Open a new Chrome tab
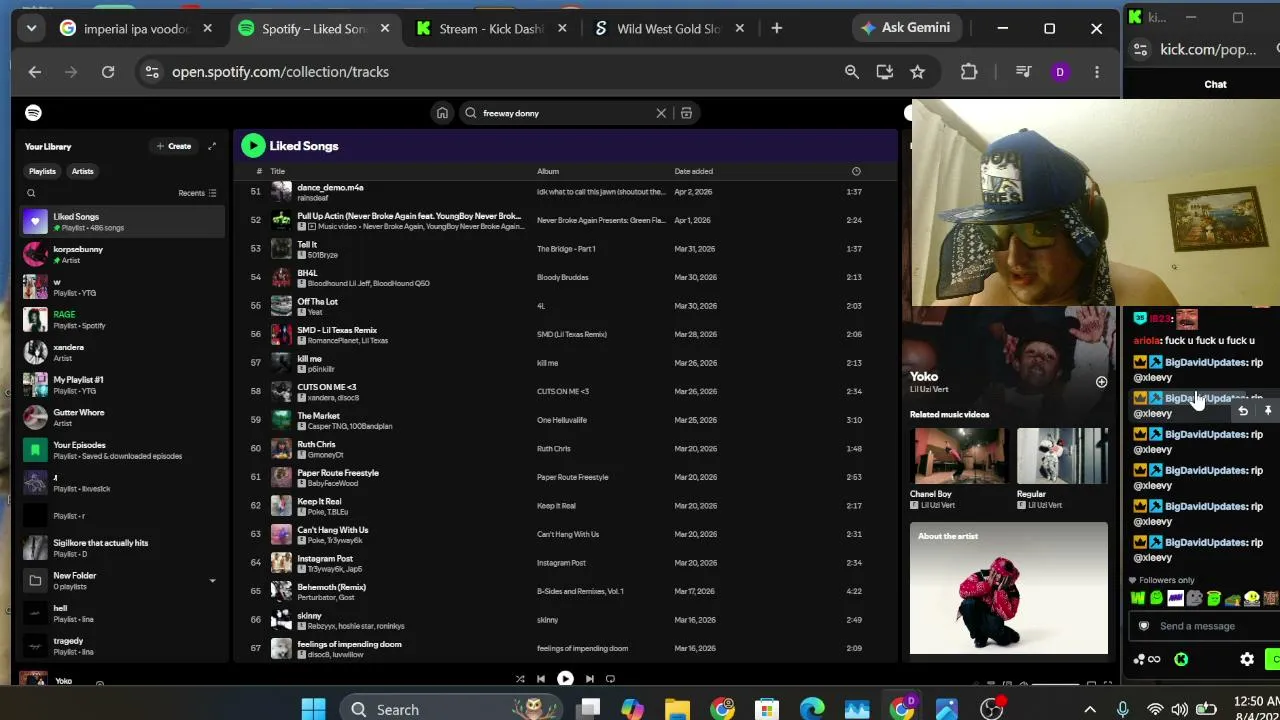 click(777, 29)
